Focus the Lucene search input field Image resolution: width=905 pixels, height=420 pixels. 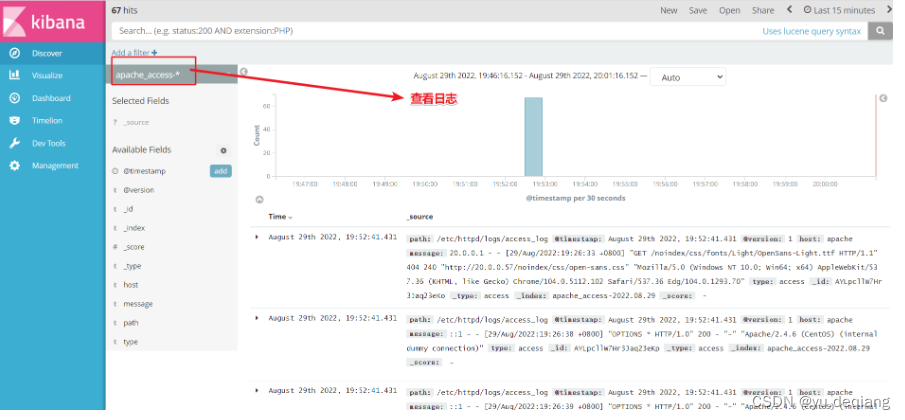[433, 31]
